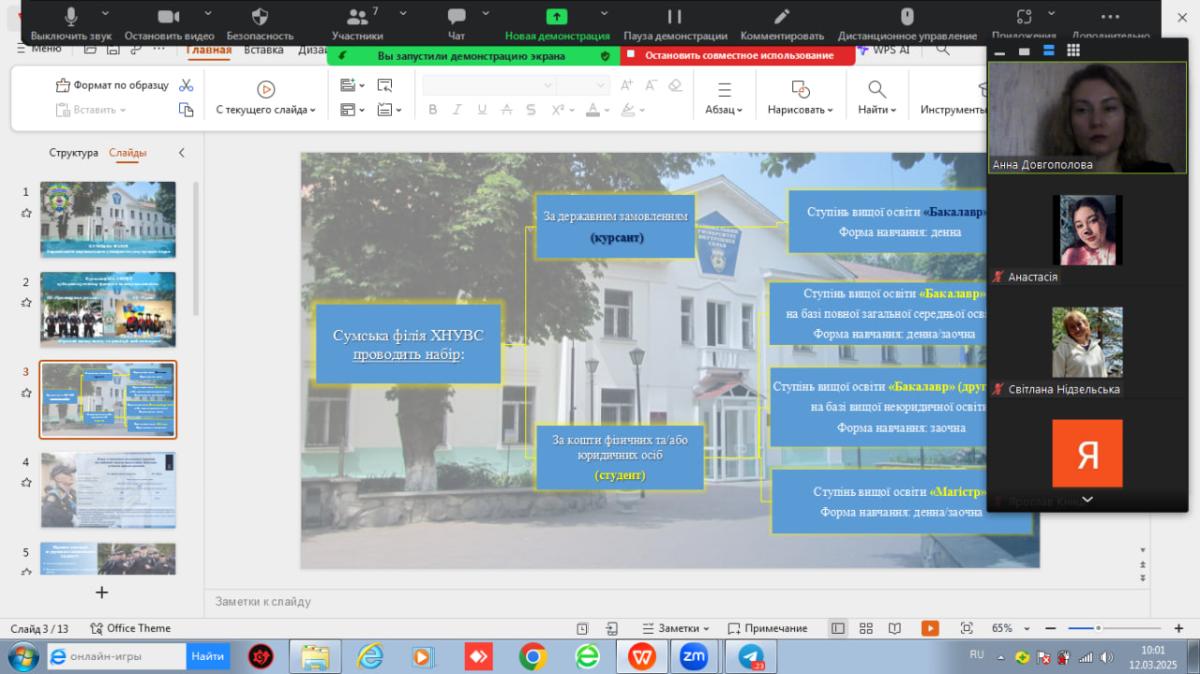Viewport: 1200px width, 674px height.
Task: Open the zoom percentage dropdown
Action: (1028, 628)
